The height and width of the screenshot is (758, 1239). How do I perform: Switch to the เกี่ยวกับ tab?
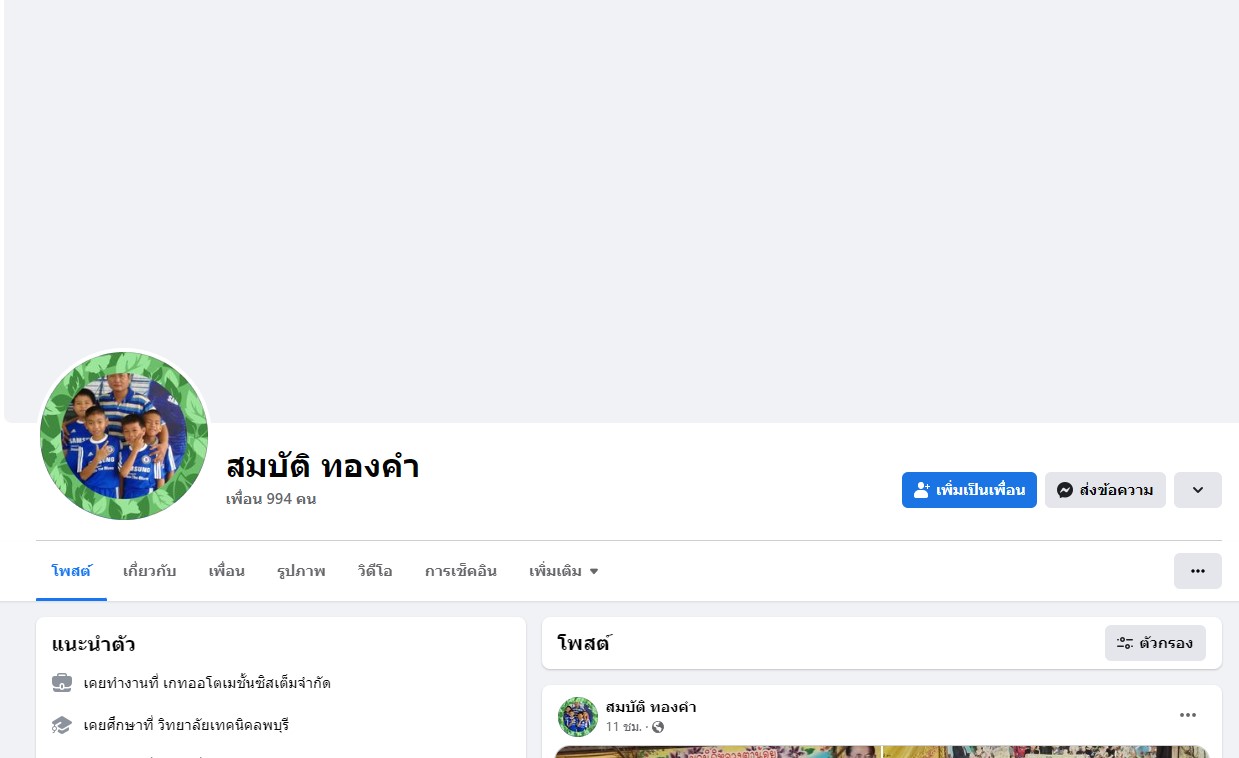150,571
